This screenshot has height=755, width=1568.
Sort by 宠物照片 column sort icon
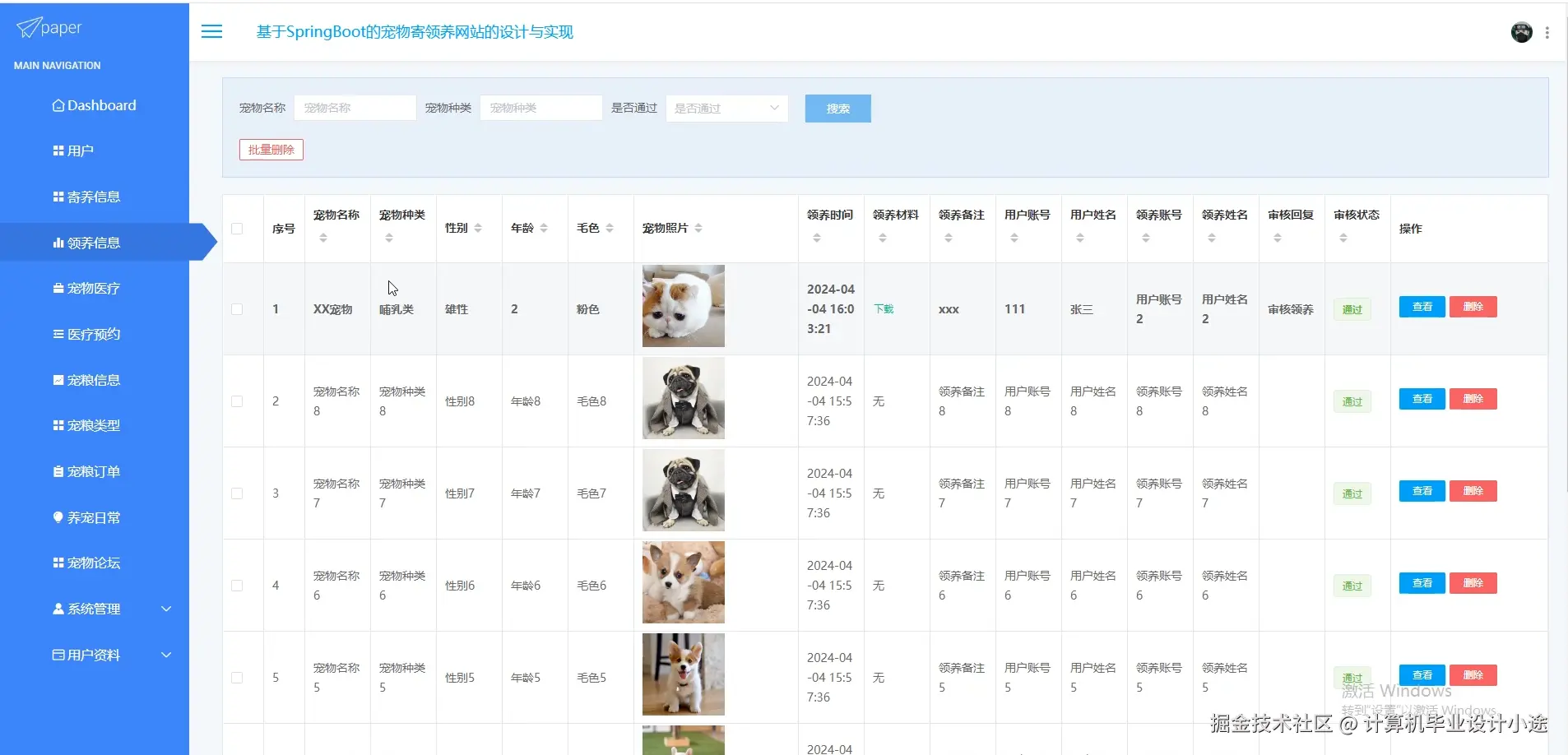point(698,228)
